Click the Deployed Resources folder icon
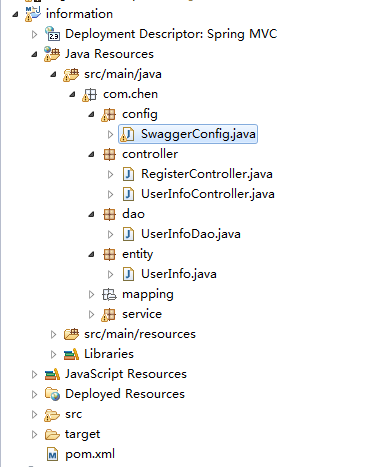The height and width of the screenshot is (467, 365). click(x=52, y=394)
